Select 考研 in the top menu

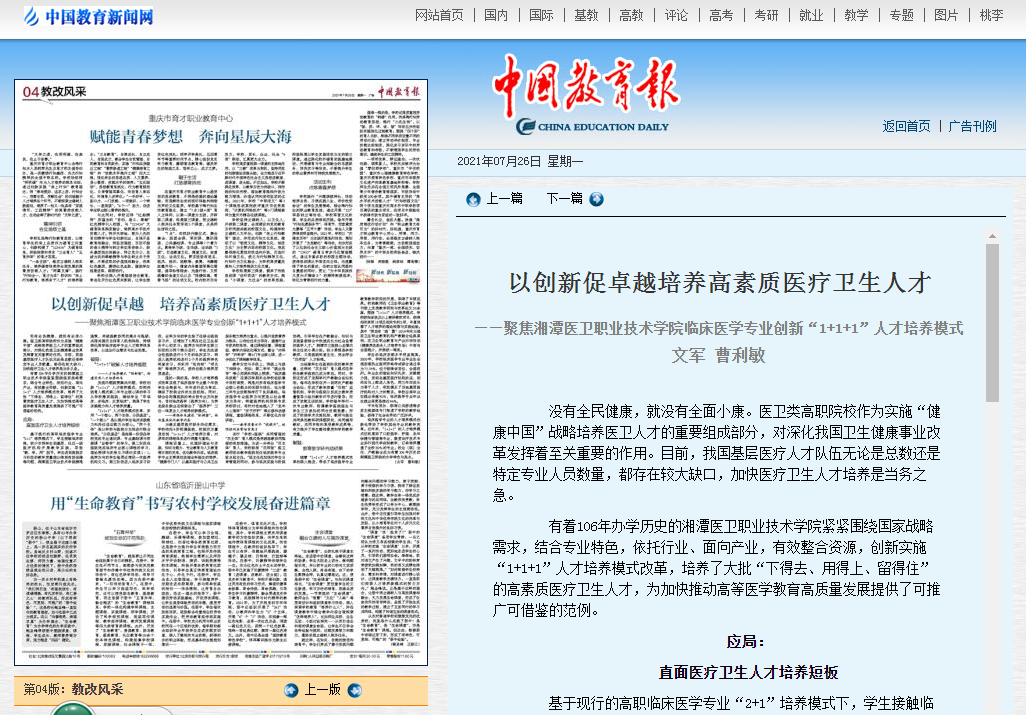(766, 15)
